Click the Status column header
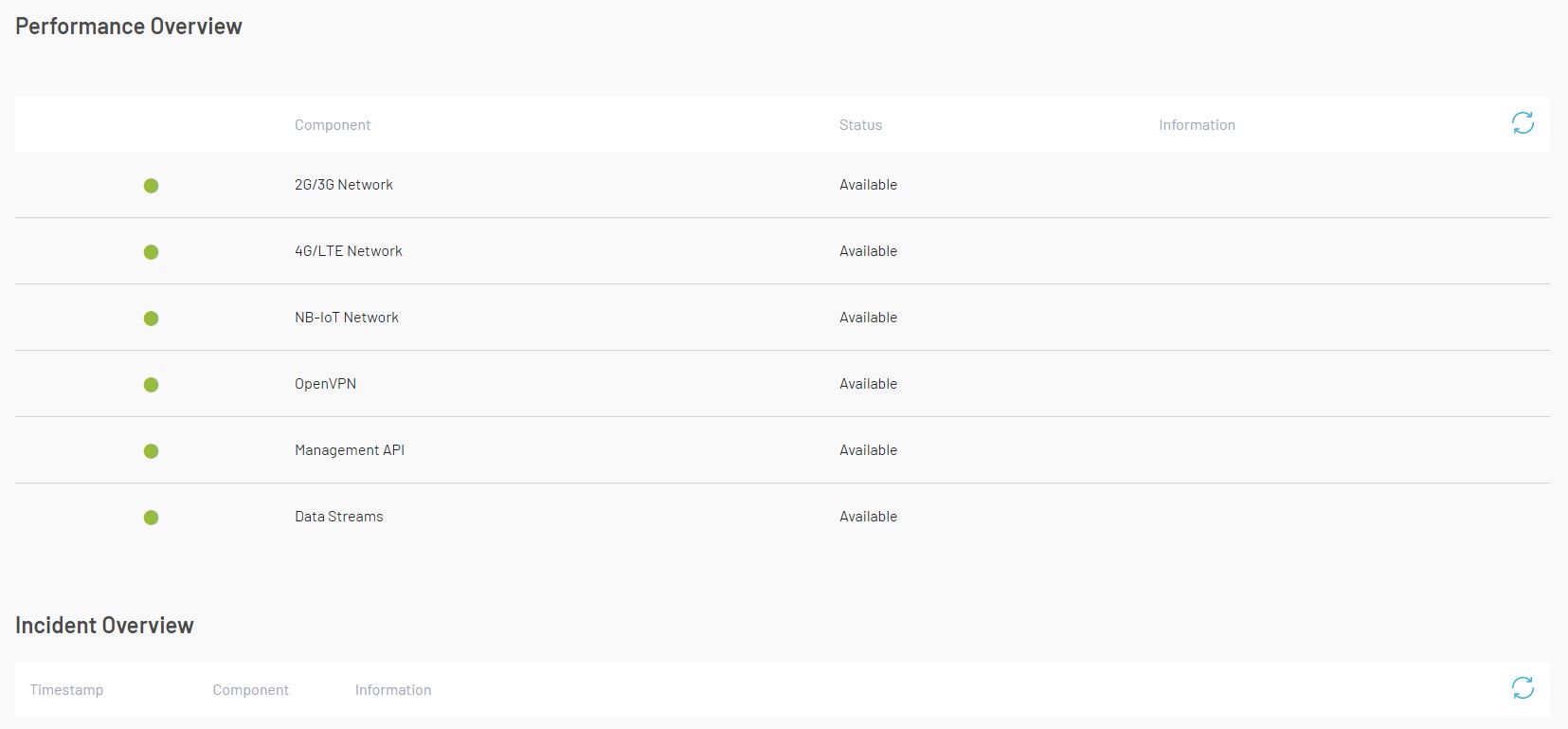The image size is (1568, 729). pos(860,124)
